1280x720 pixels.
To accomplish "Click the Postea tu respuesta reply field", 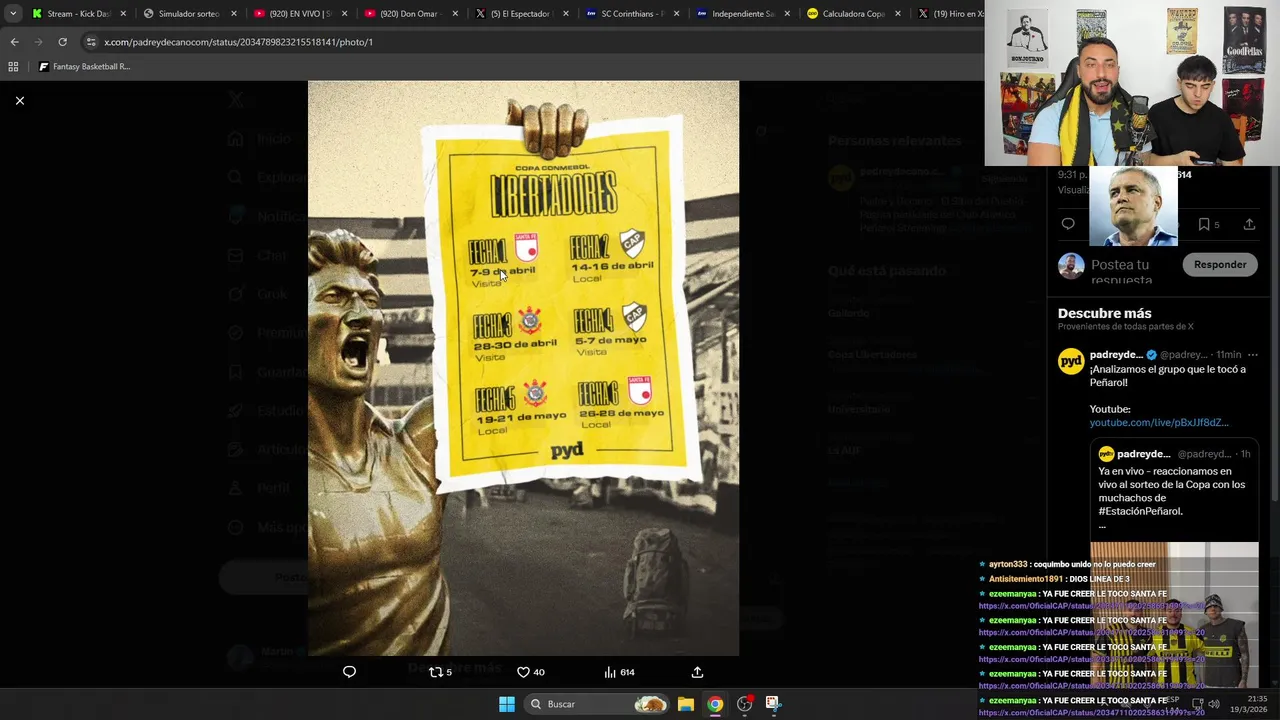I will point(1131,271).
